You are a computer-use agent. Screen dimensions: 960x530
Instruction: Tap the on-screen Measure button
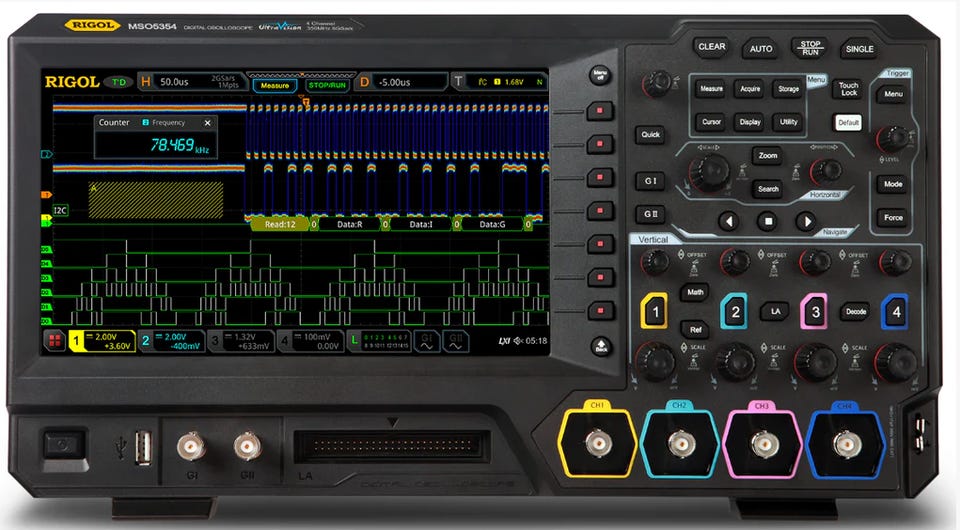(275, 86)
